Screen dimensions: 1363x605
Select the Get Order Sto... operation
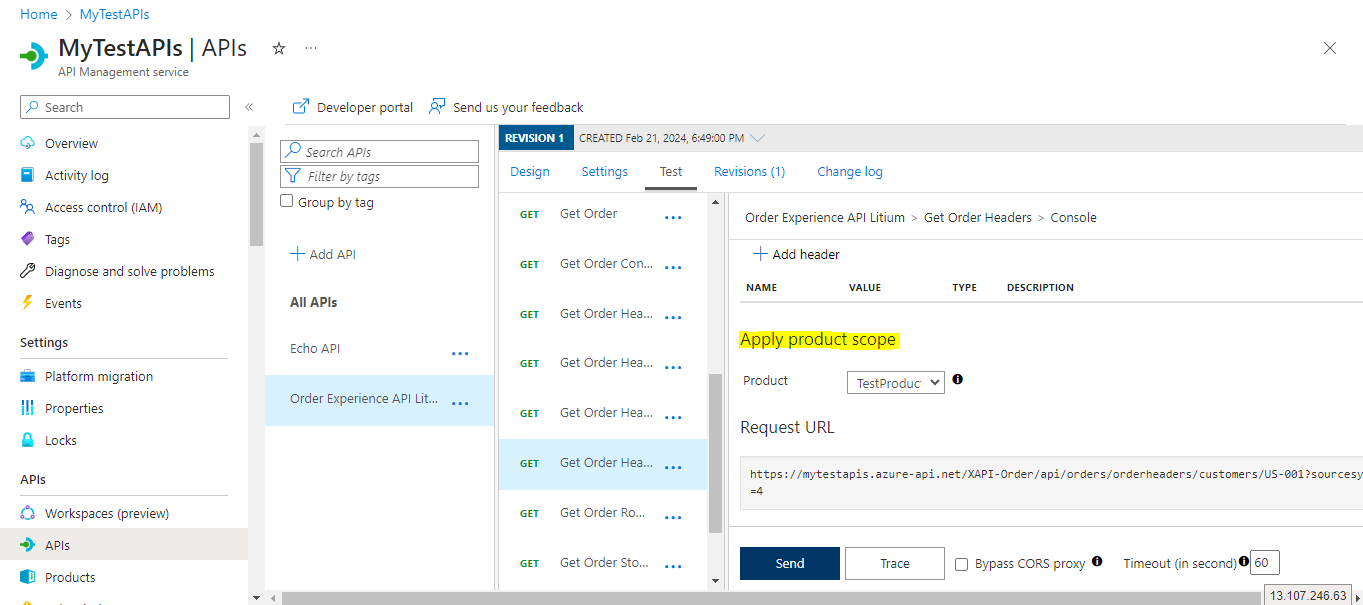(x=603, y=563)
